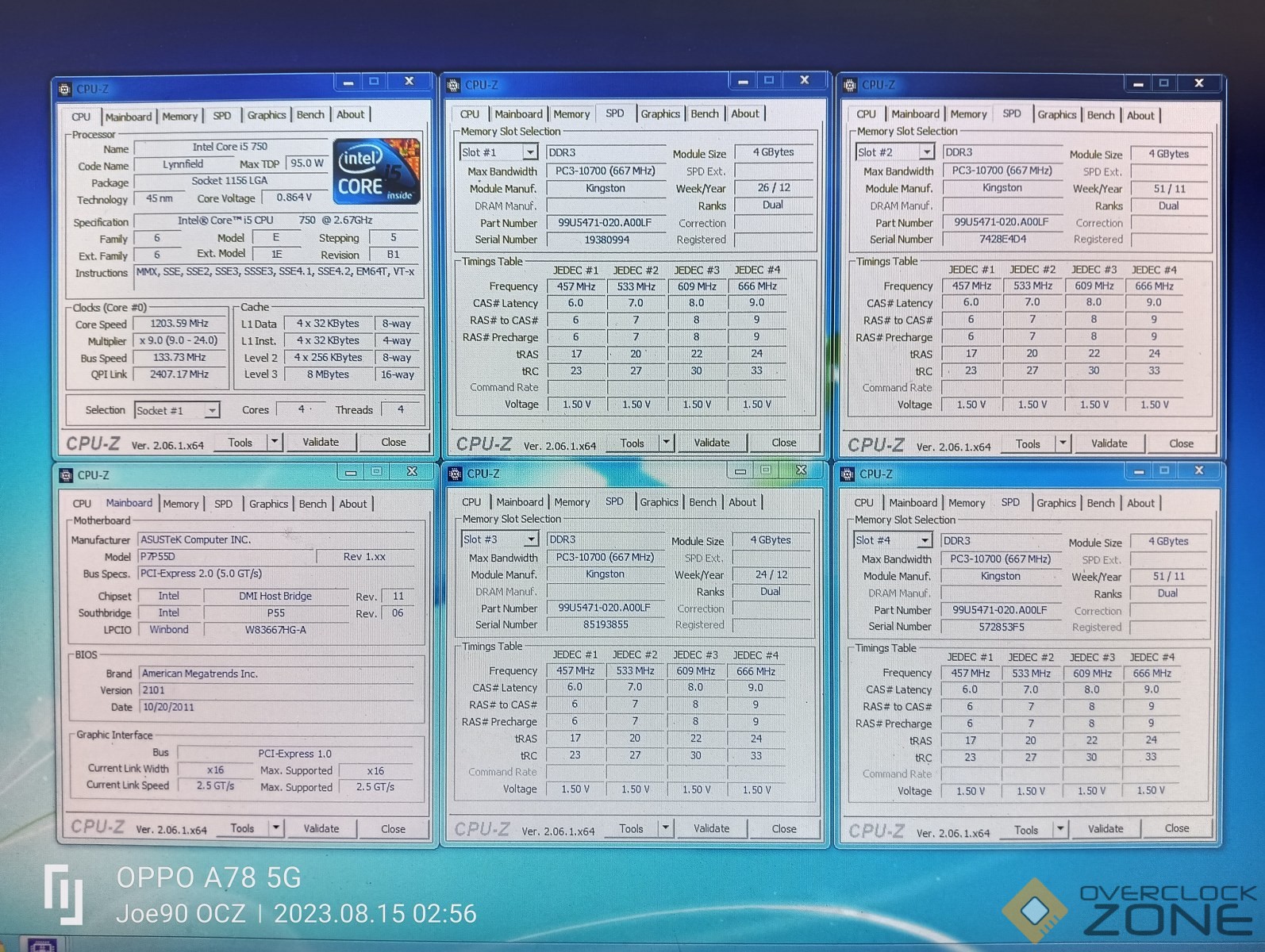The image size is (1265, 952).
Task: Click the CPU-Z title icon in the Intel Core i5 750 window
Action: click(65, 90)
